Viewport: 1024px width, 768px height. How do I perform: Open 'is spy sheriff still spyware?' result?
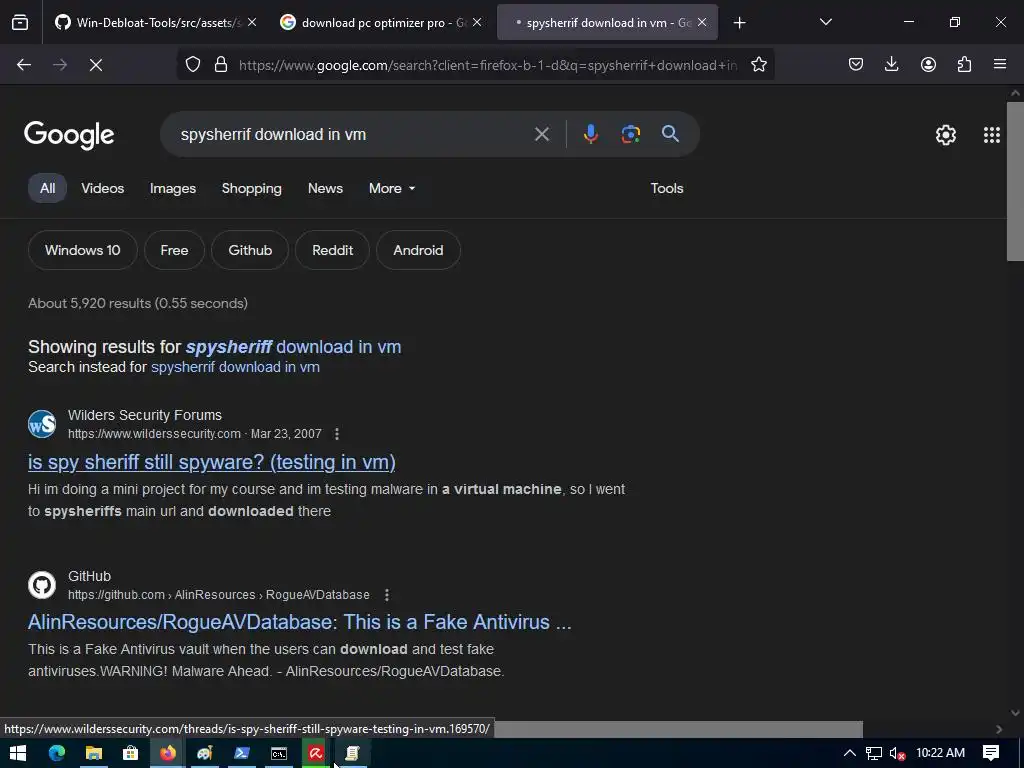[x=212, y=462]
